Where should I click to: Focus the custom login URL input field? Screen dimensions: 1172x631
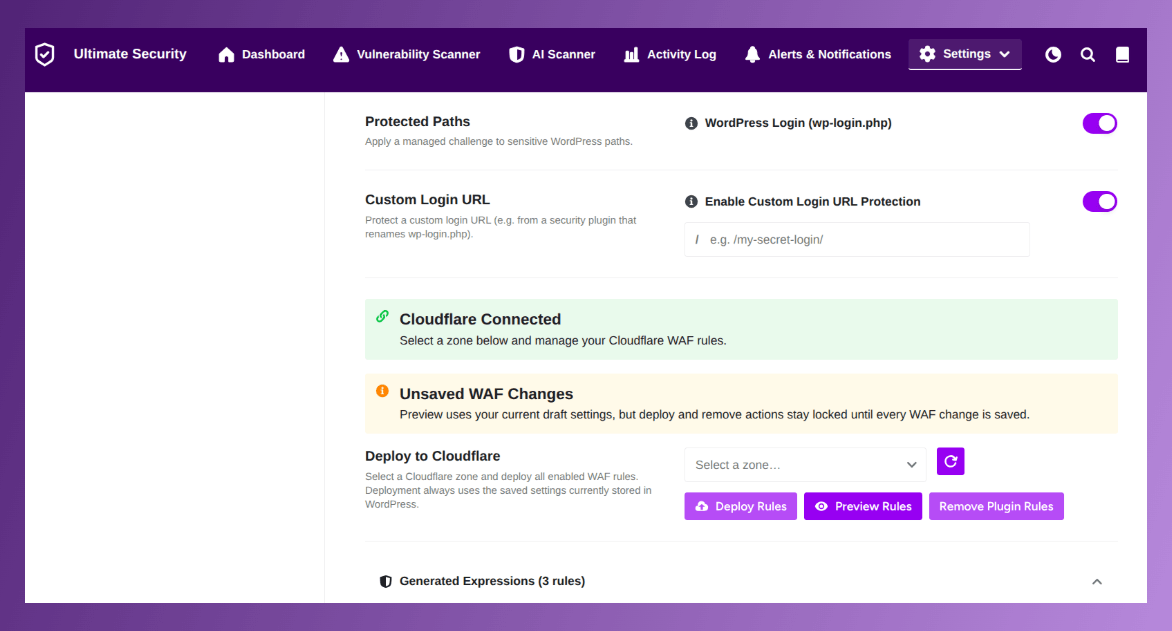[857, 240]
